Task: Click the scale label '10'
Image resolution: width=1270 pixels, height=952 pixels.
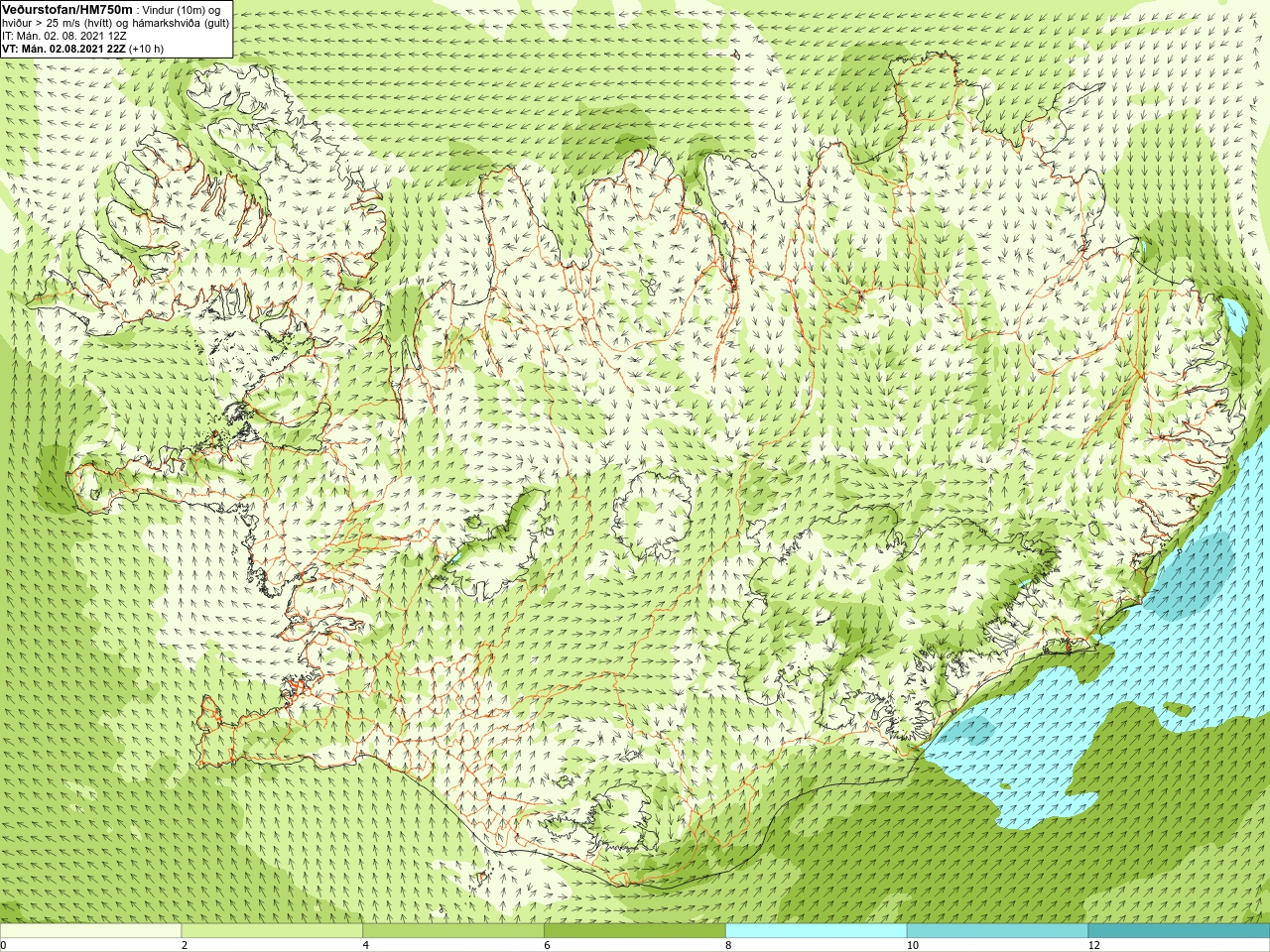Action: point(913,945)
